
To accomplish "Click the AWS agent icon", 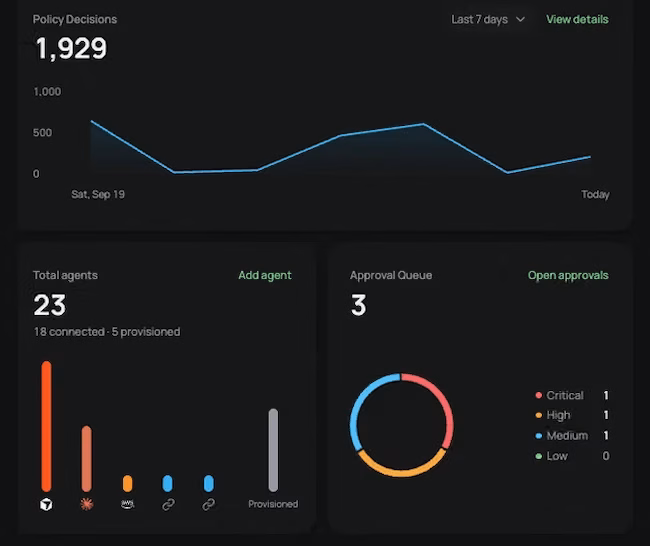I will (x=127, y=504).
